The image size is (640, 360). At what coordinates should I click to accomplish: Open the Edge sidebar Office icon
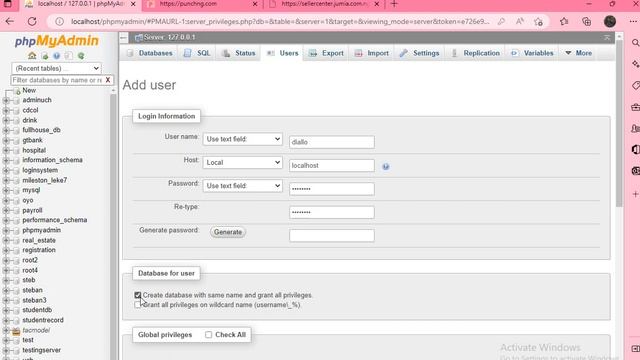(636, 149)
